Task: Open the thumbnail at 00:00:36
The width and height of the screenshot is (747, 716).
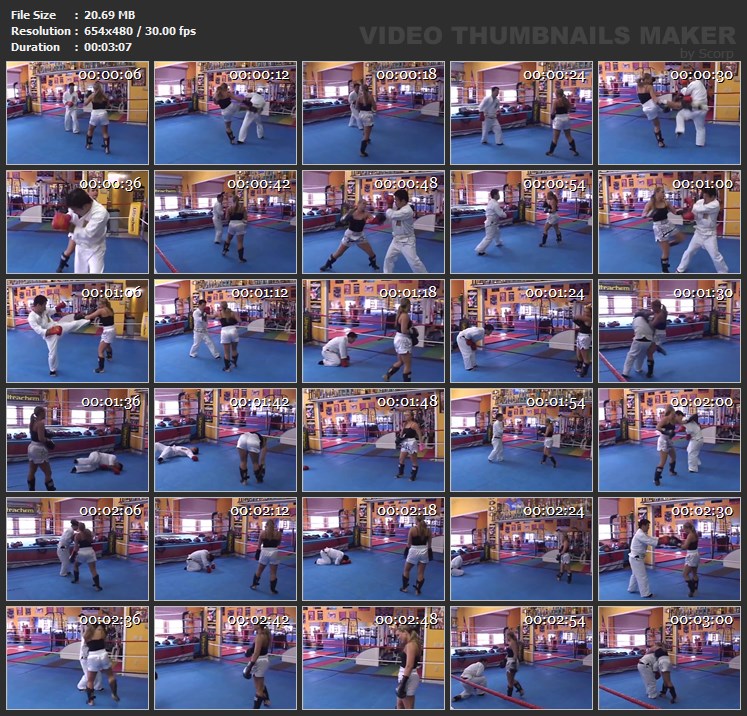Action: point(77,222)
